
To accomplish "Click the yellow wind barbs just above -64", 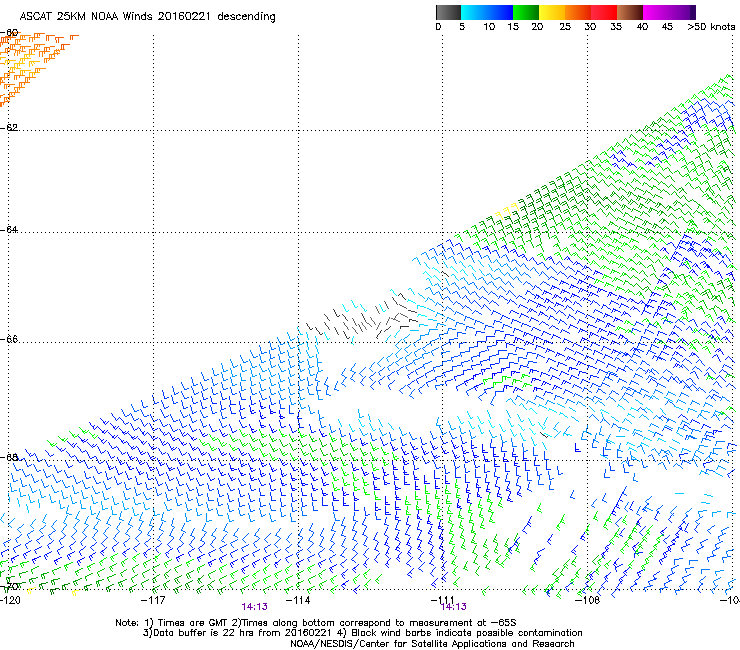I will 507,211.
